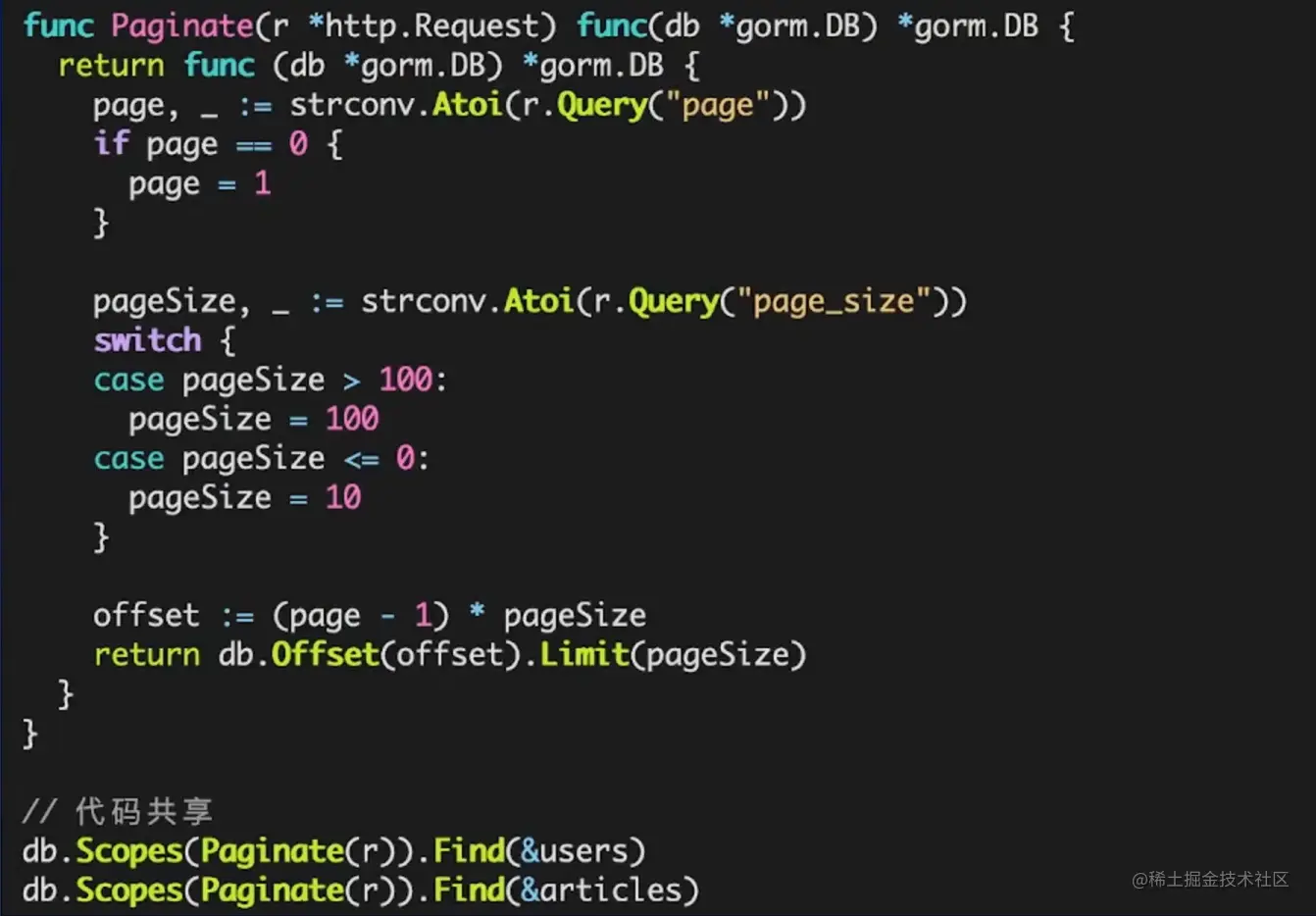Click the "case pageSize <= 0:" line

pos(262,459)
